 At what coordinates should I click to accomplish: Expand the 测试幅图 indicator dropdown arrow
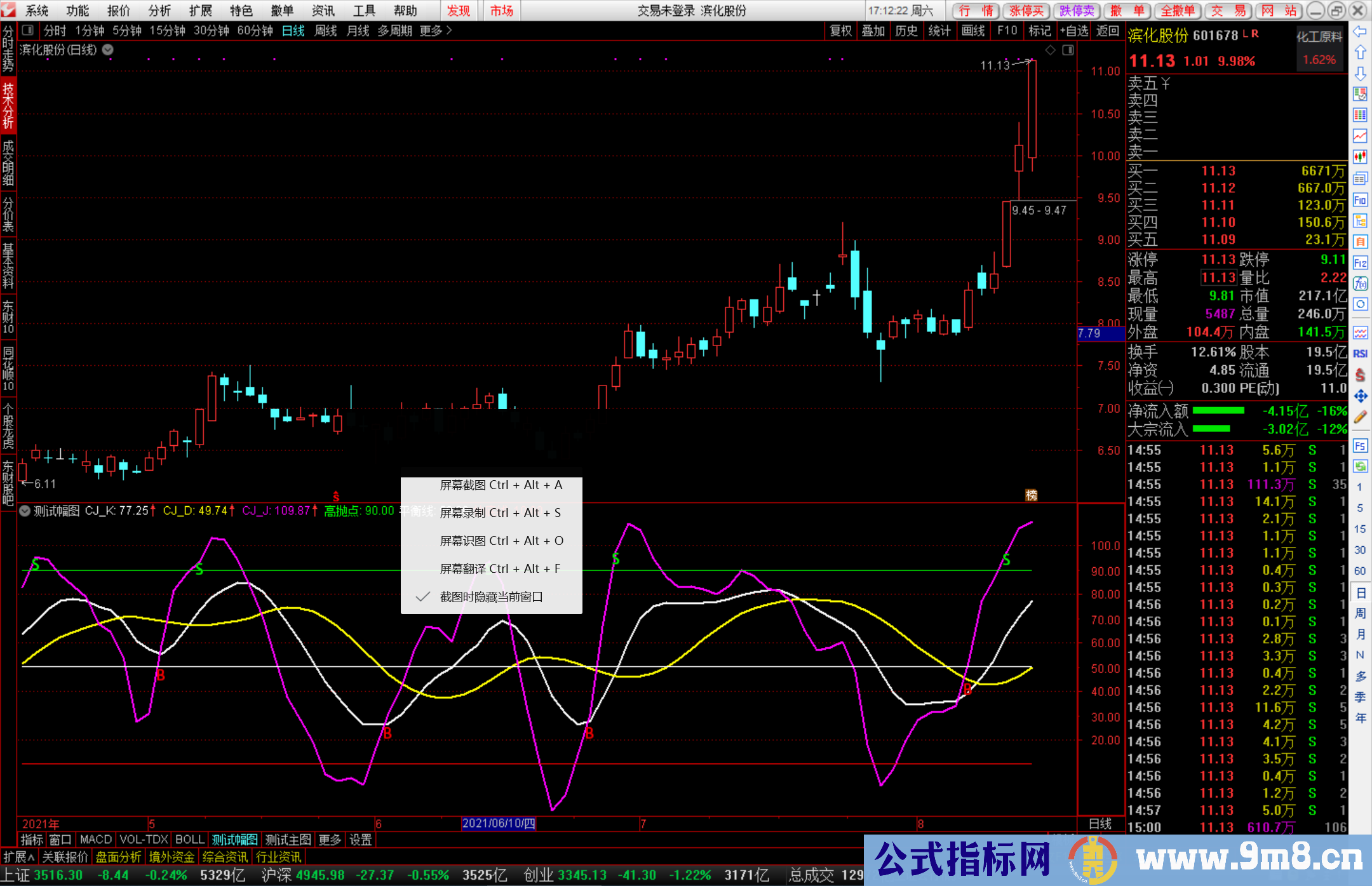tap(25, 511)
